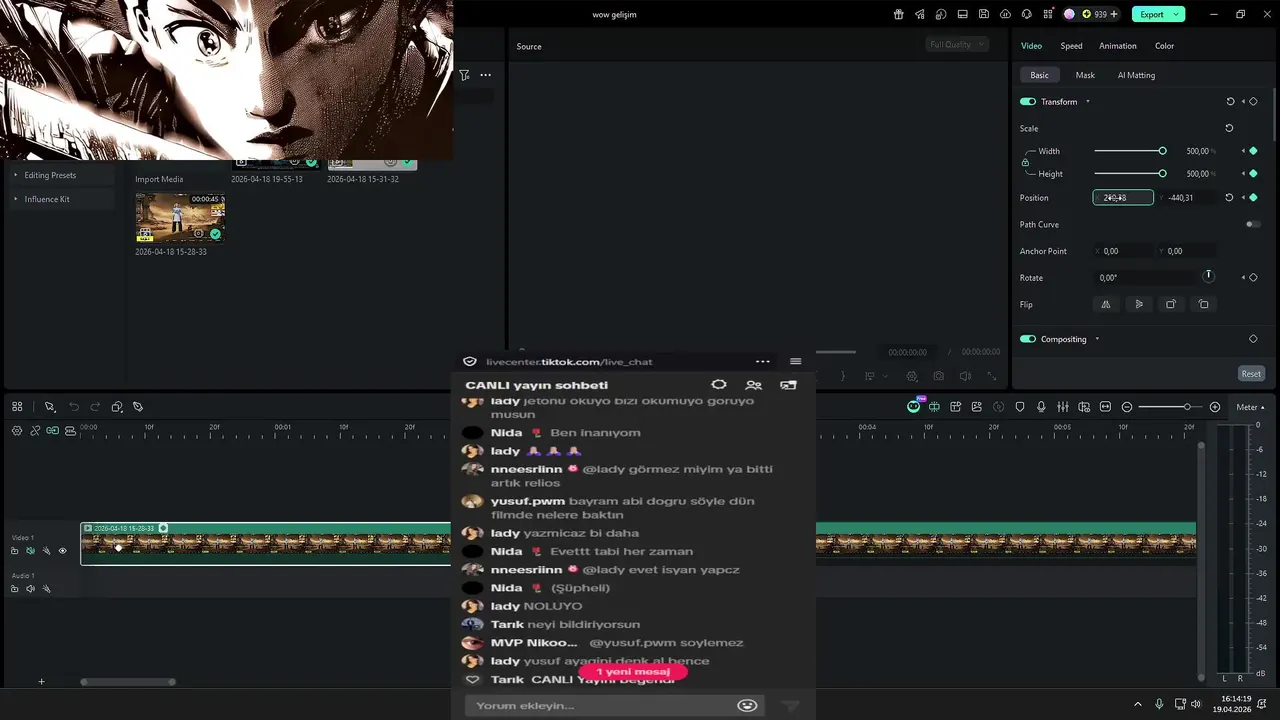Screen dimensions: 1280x720
Task: Zoom out the timeline with minus
Action: point(1127,407)
